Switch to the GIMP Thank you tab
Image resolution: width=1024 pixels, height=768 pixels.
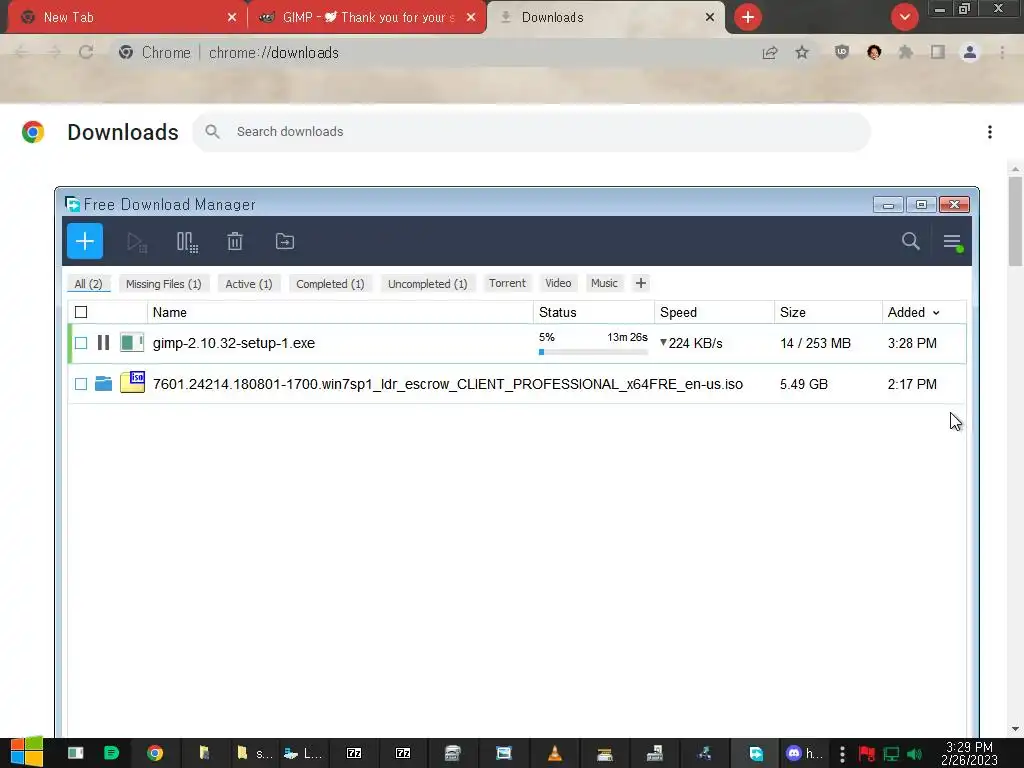(x=367, y=18)
